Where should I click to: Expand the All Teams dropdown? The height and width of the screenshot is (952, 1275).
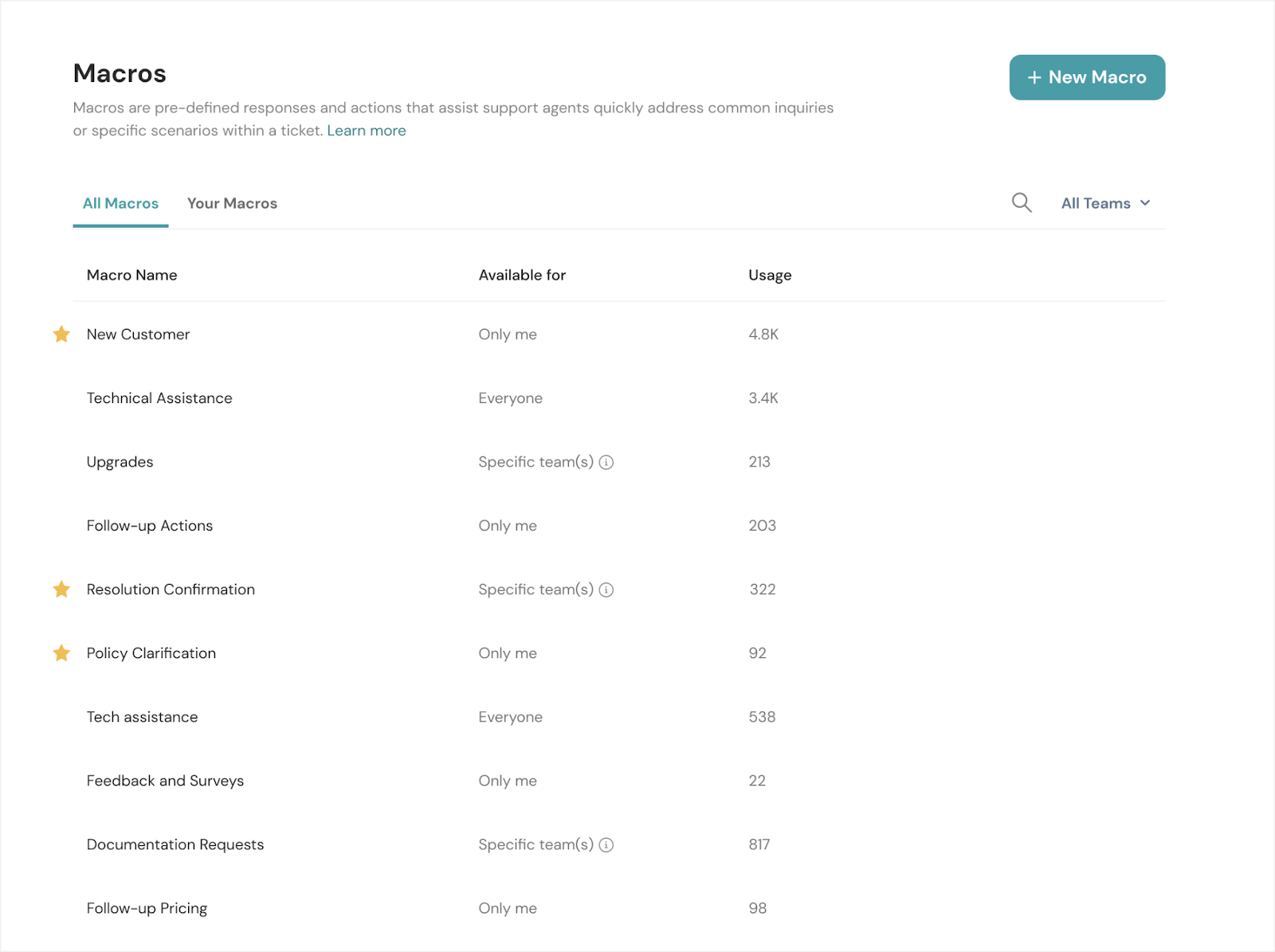1105,203
